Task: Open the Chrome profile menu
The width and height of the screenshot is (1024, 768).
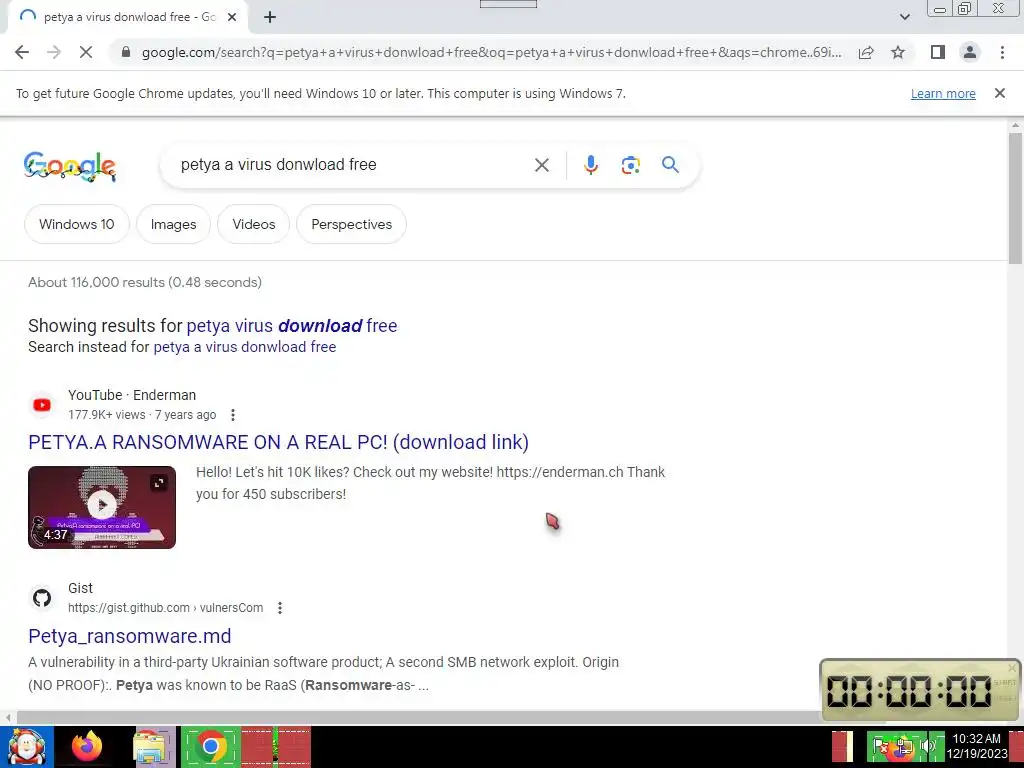Action: coord(970,52)
